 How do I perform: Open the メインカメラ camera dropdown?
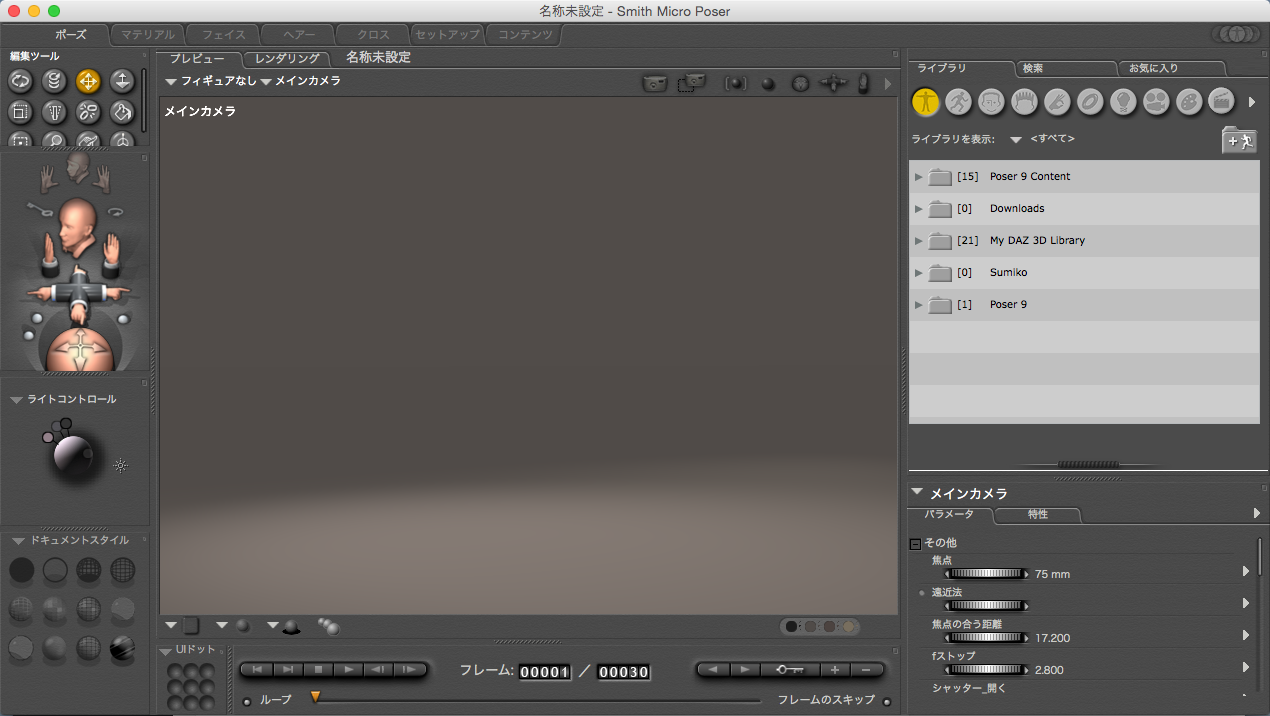[x=301, y=81]
